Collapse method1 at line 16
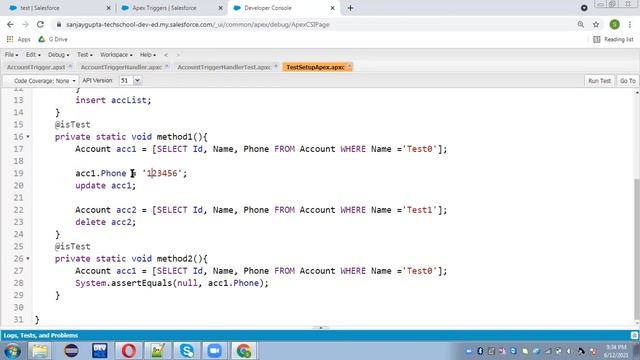 coord(28,137)
